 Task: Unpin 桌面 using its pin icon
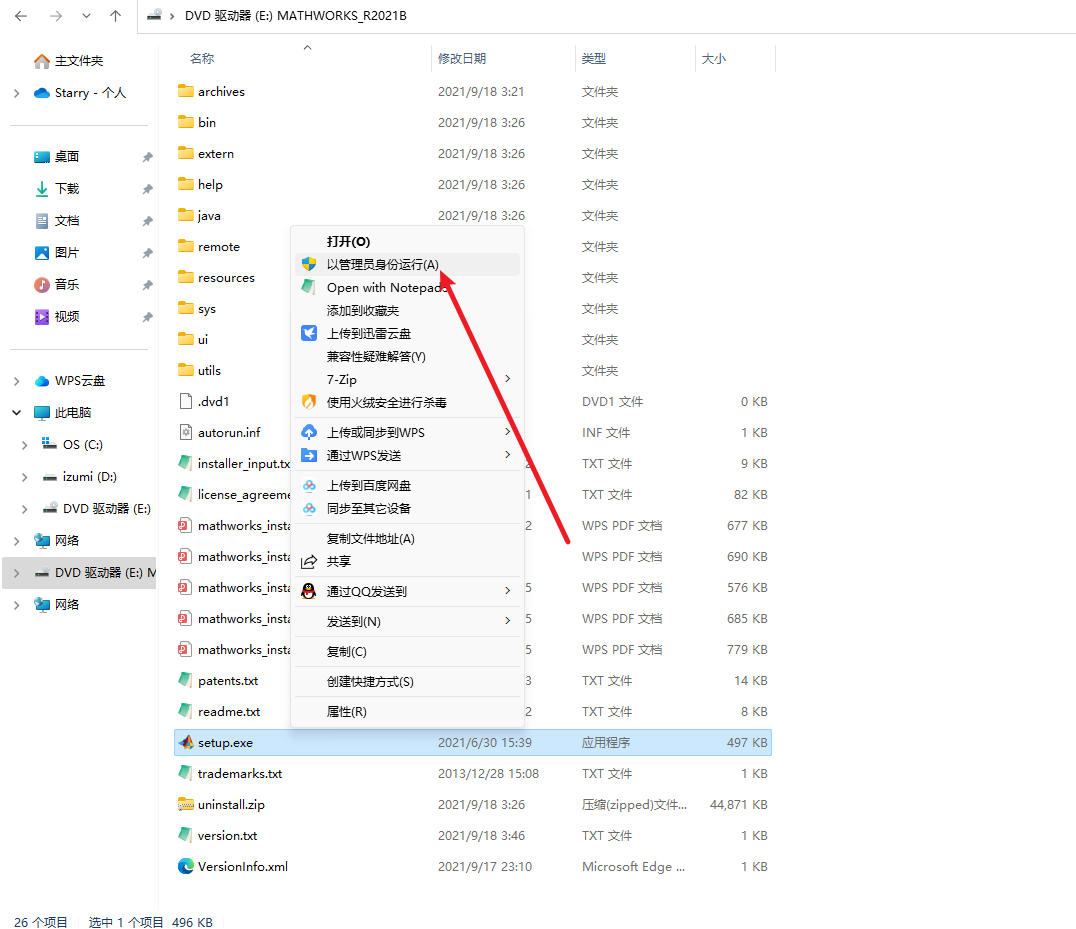point(147,157)
